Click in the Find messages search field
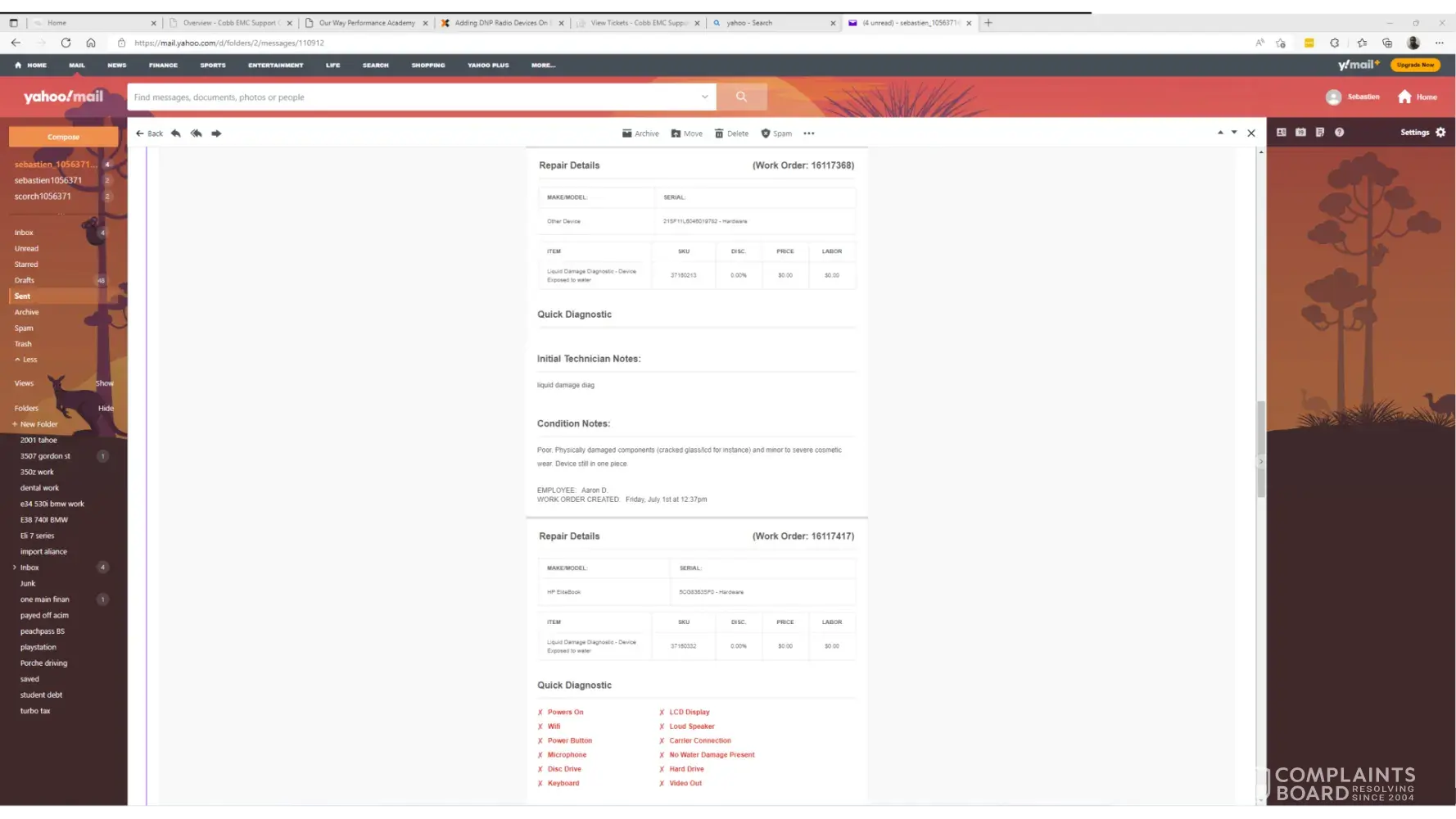 coord(409,97)
